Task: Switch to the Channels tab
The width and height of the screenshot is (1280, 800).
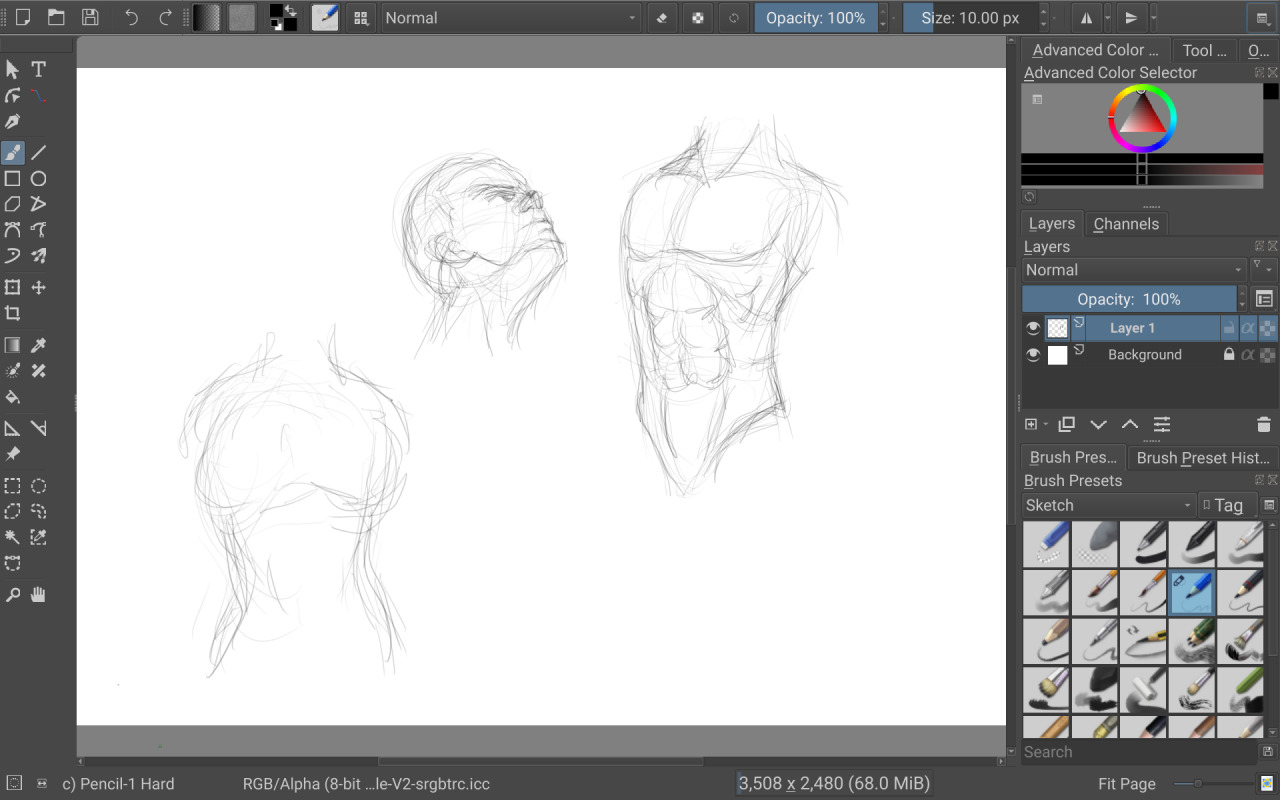Action: coord(1125,224)
